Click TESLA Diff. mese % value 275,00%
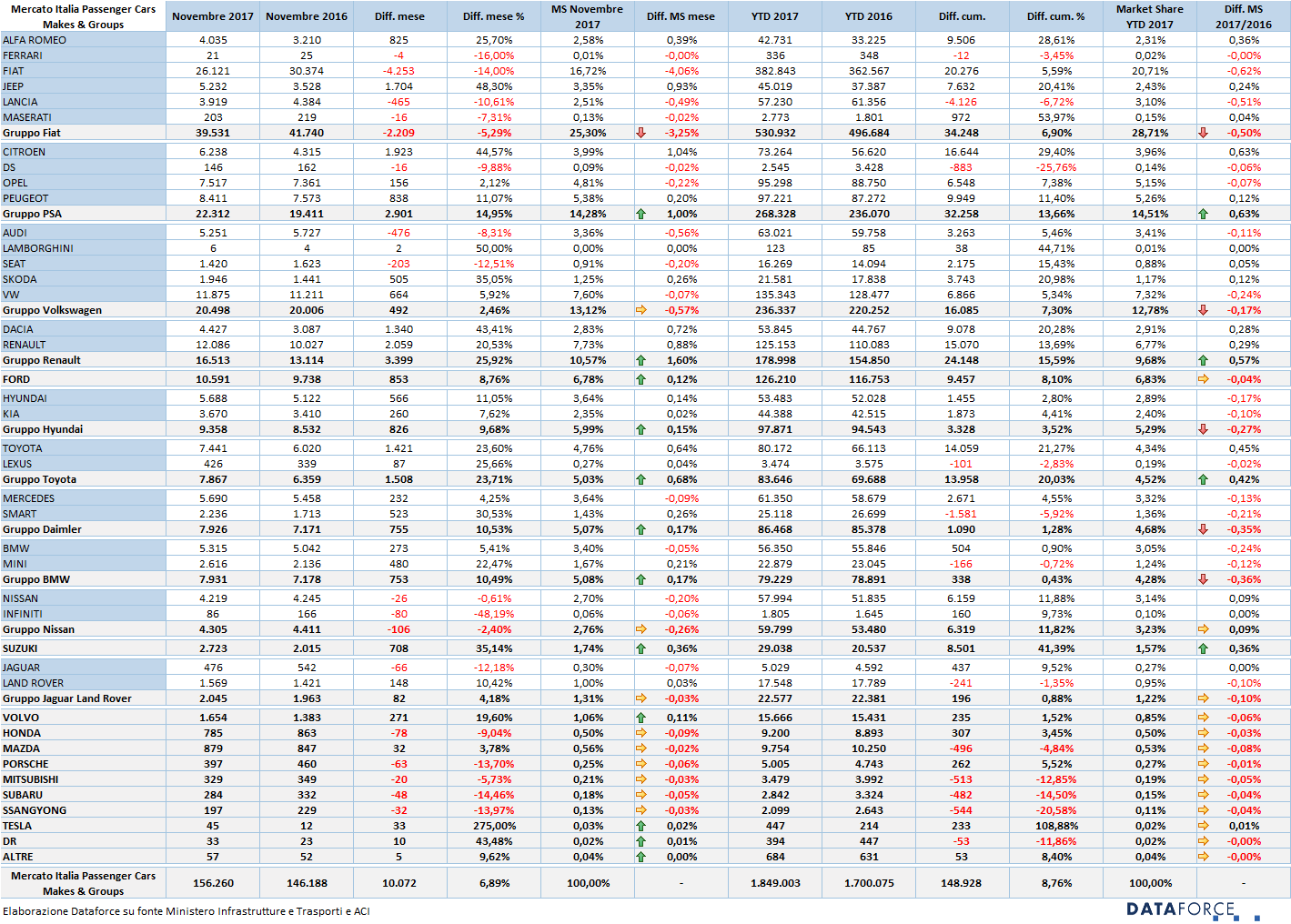Image resolution: width=1291 pixels, height=924 pixels. pos(494,826)
